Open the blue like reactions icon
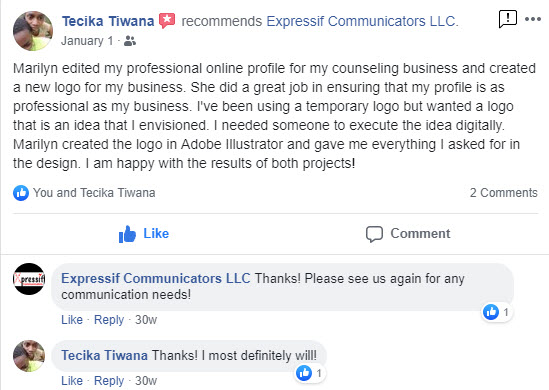The width and height of the screenshot is (549, 390). click(21, 193)
